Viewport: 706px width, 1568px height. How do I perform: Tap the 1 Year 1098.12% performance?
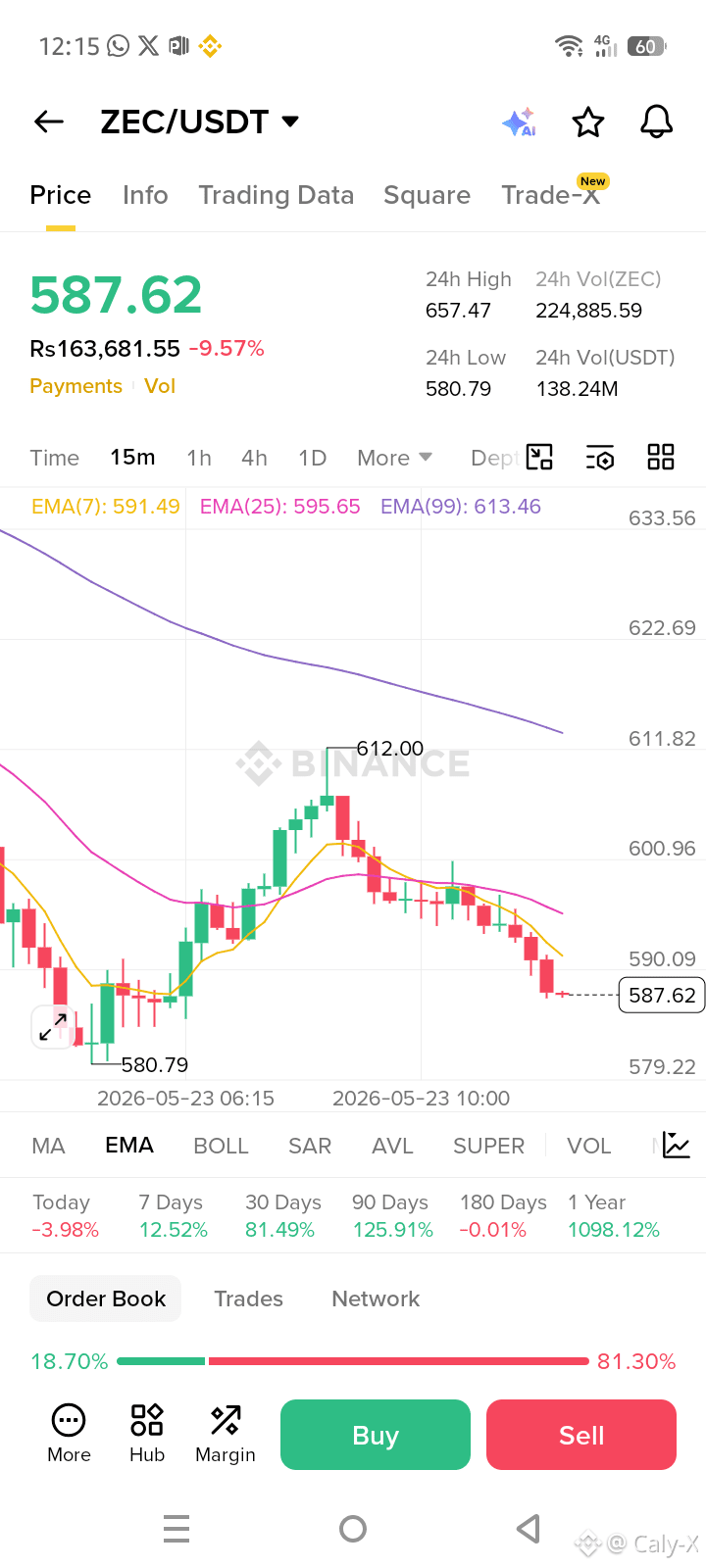tap(614, 1215)
